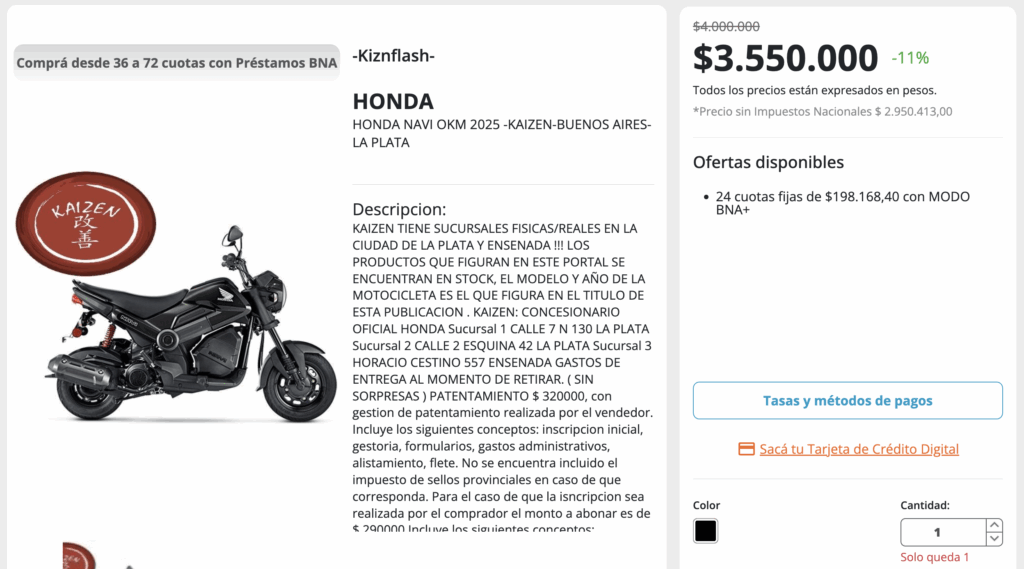This screenshot has height=569, width=1024.
Task: Decrease quantity with the down arrow
Action: pyautogui.click(x=993, y=539)
